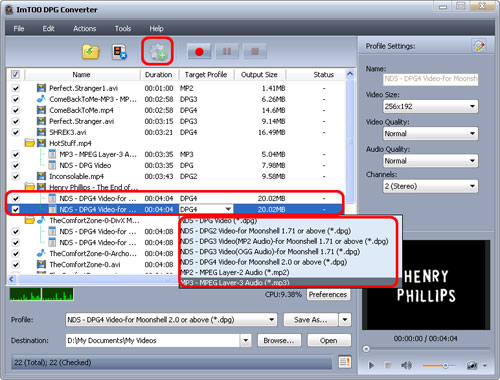Click the preview seek bar handle
Image resolution: width=500 pixels, height=380 pixels.
point(366,349)
